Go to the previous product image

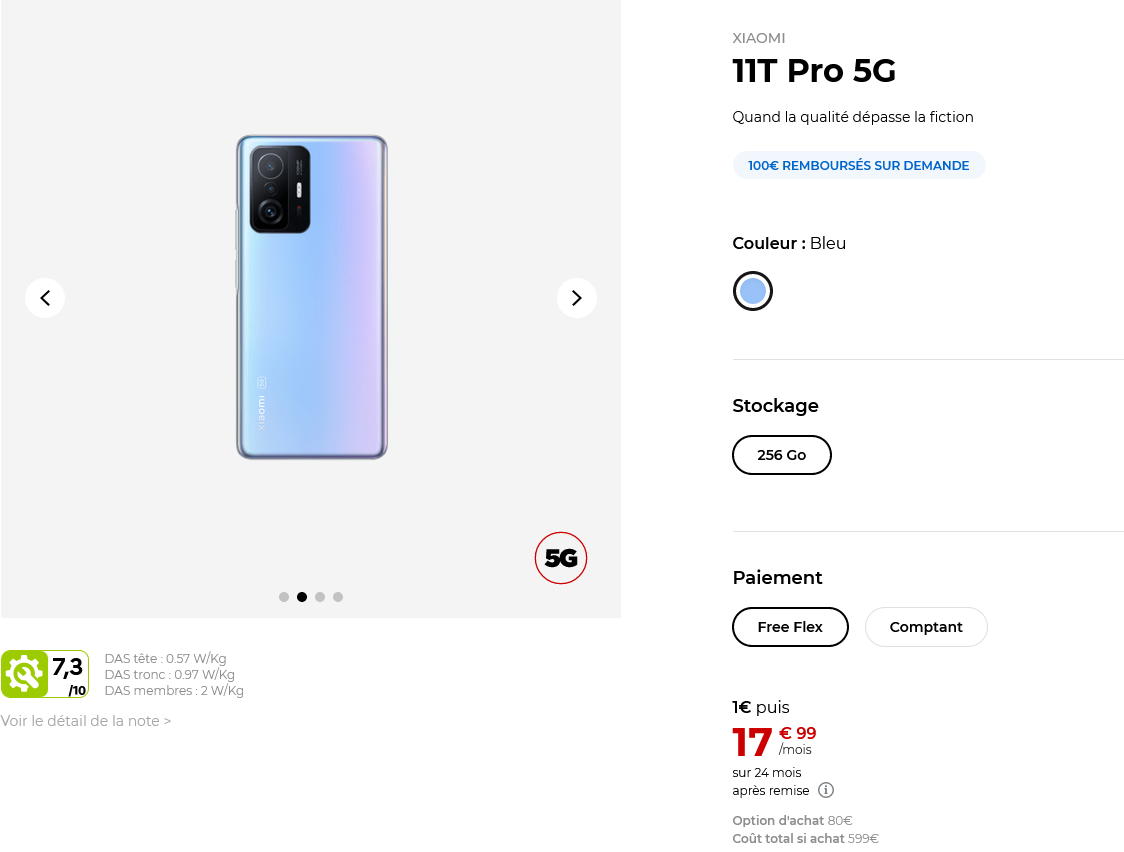pos(45,298)
